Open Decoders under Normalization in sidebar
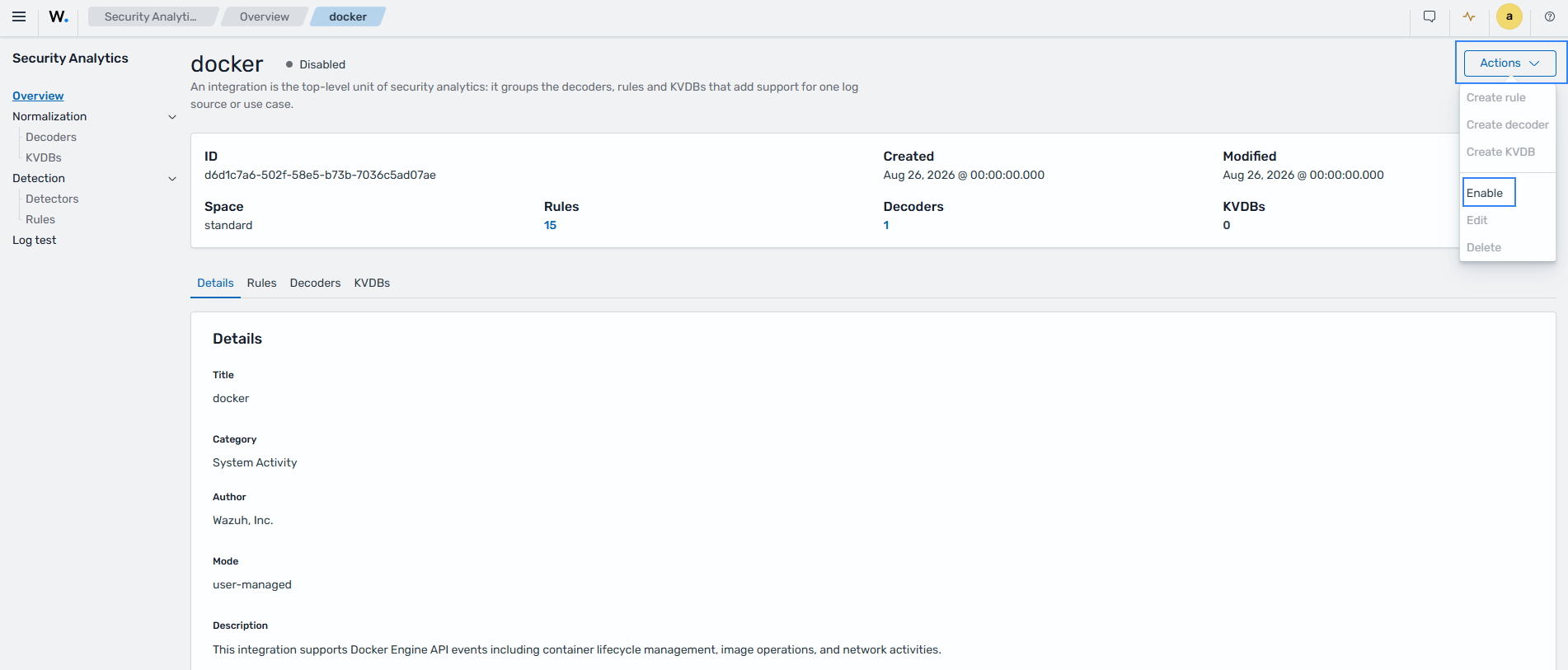 [51, 137]
